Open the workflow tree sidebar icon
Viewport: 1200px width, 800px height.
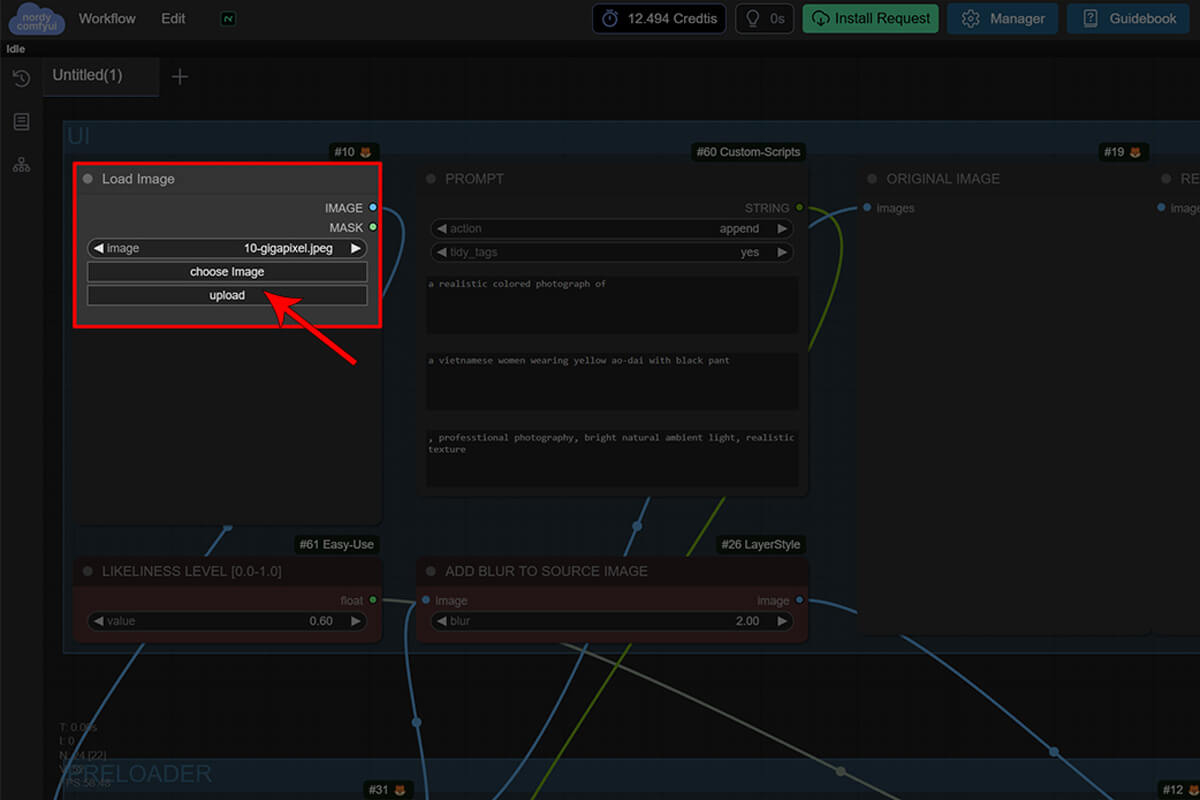click(21, 165)
